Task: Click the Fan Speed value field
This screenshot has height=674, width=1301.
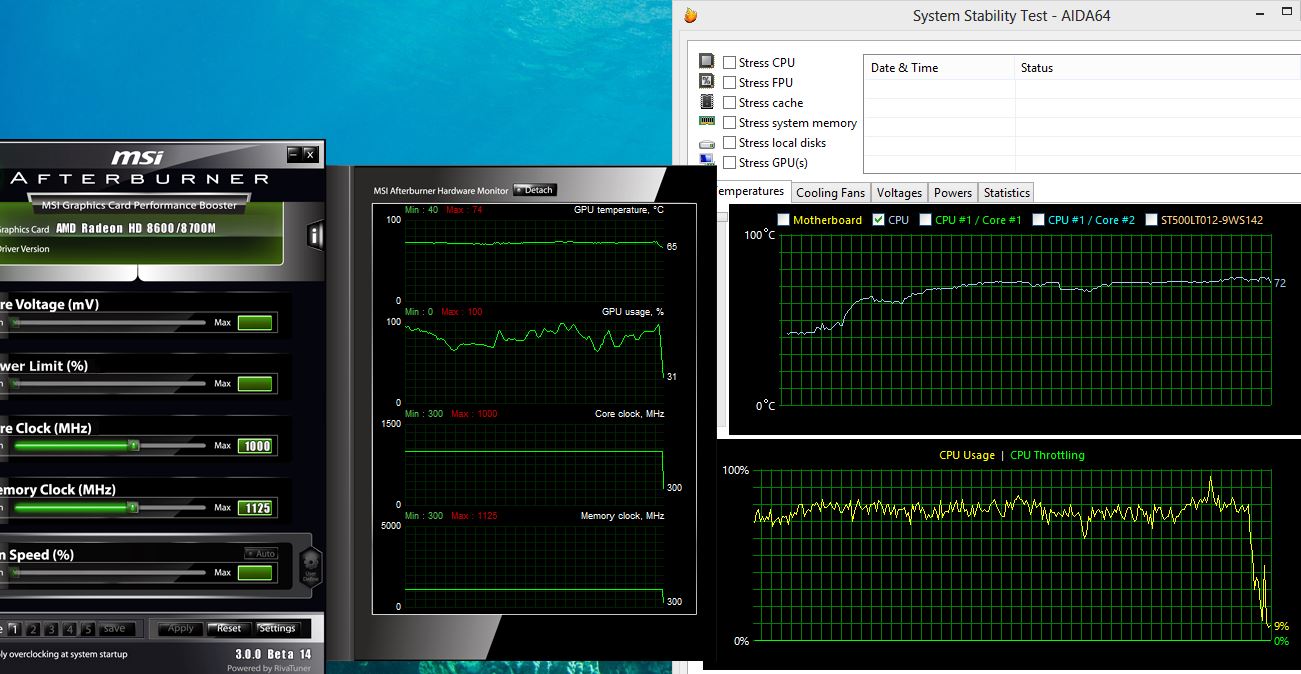Action: [255, 573]
